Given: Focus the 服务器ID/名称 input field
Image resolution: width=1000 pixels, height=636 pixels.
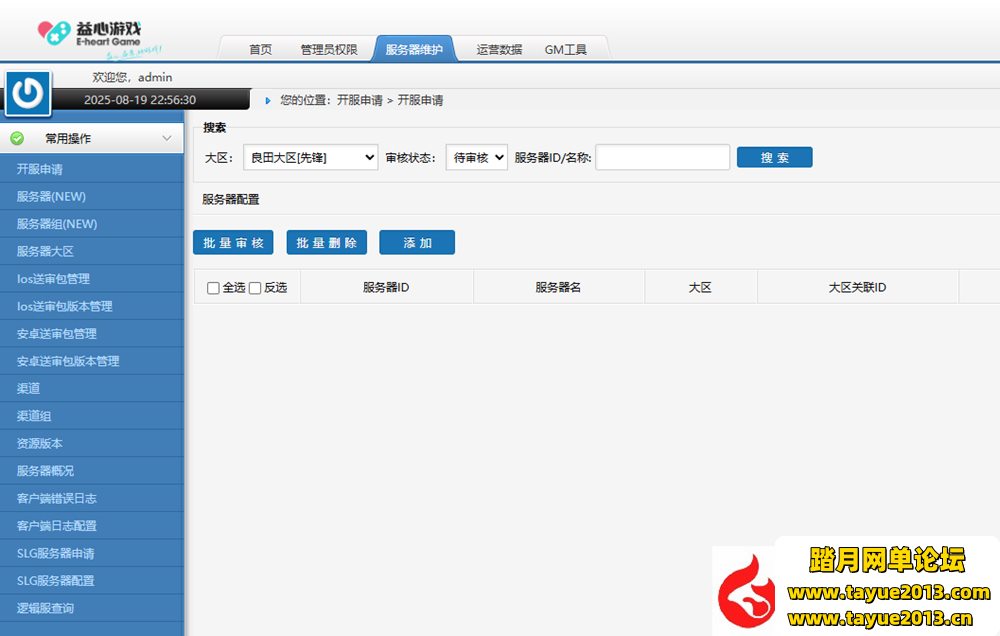Looking at the screenshot, I should pyautogui.click(x=662, y=158).
